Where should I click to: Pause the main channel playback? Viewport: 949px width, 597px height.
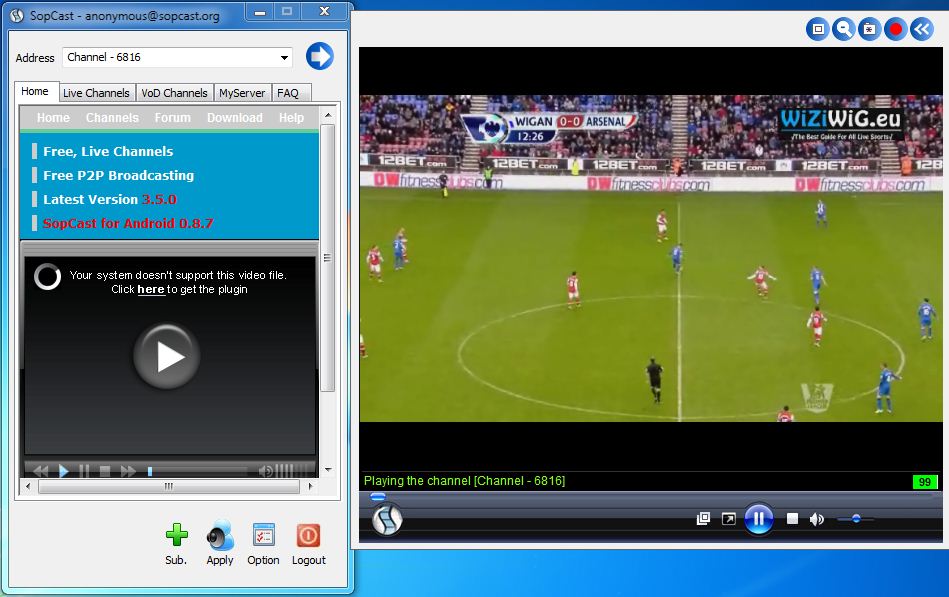tap(759, 519)
